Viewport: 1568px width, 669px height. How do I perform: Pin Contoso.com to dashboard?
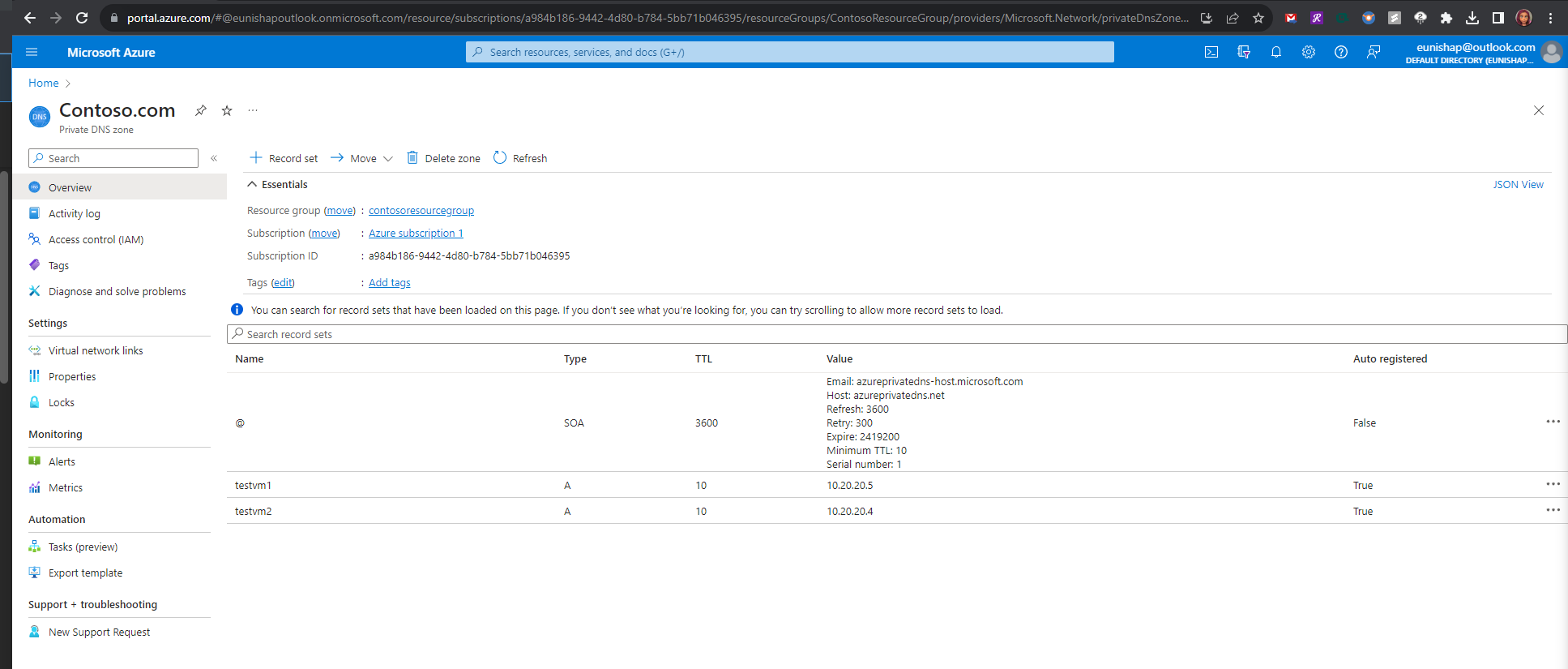tap(201, 110)
